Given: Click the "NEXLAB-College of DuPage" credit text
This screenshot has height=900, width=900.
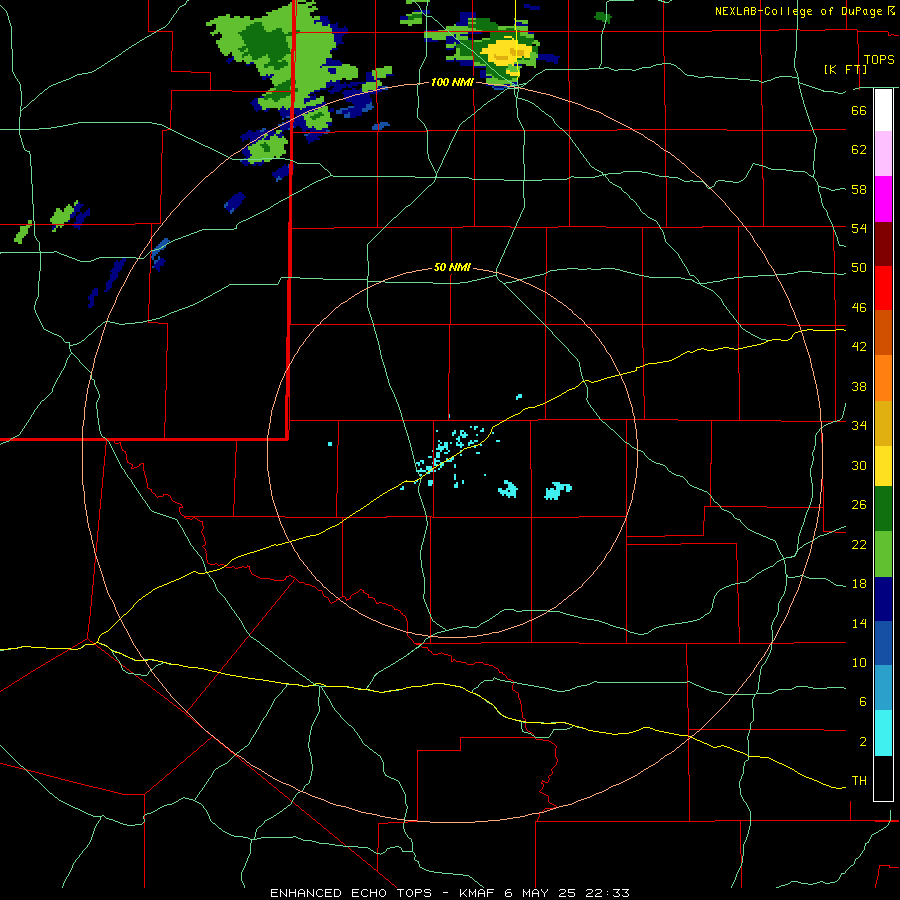Looking at the screenshot, I should click(x=800, y=11).
